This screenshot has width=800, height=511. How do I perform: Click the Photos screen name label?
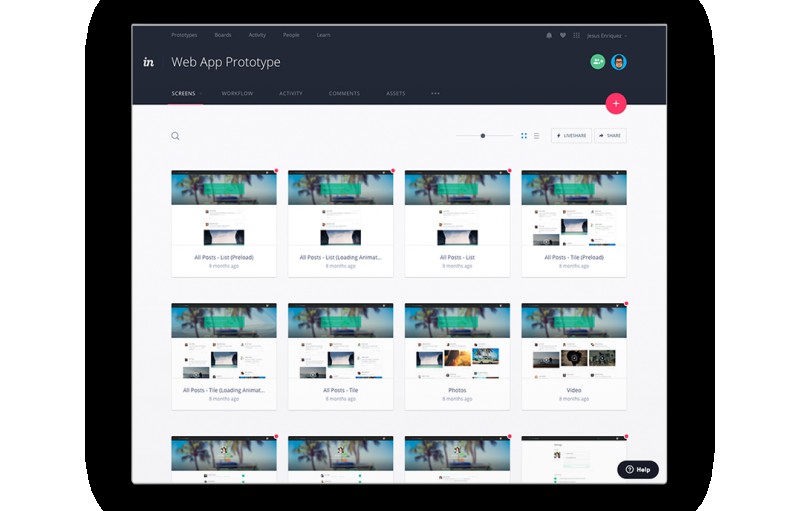point(457,390)
